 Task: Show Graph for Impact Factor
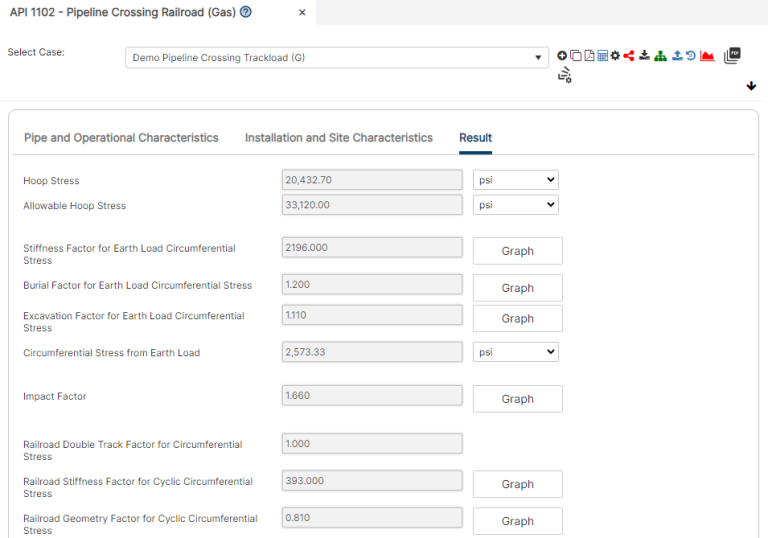point(517,399)
